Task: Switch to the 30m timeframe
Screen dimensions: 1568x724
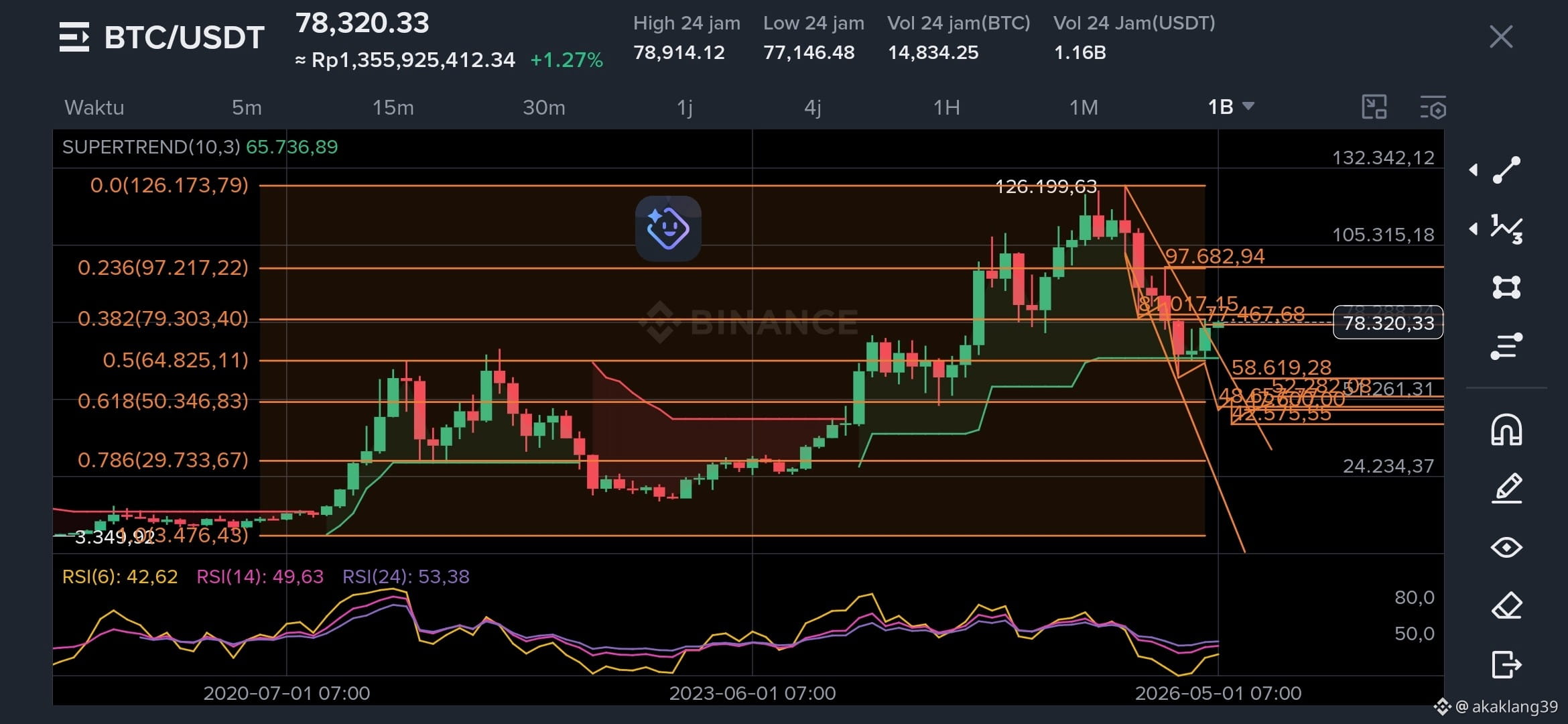Action: pyautogui.click(x=544, y=107)
